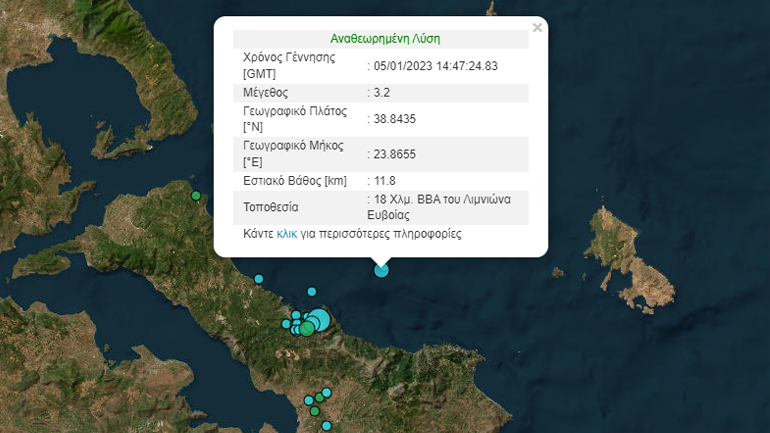Select the bottommost cyan marker near the screen's lower edge
The height and width of the screenshot is (433, 770).
pyautogui.click(x=327, y=426)
